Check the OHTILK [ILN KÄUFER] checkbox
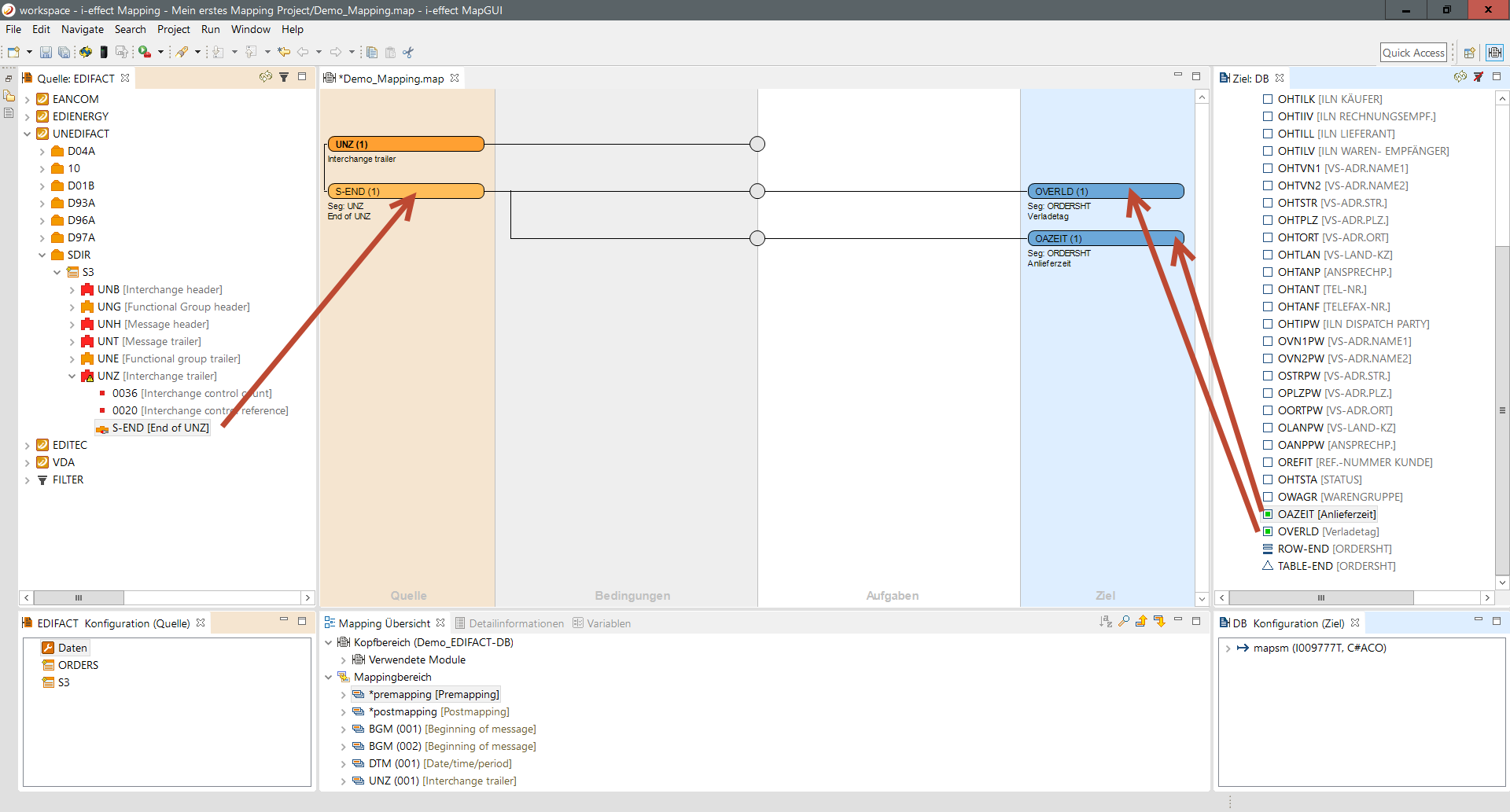Screen dimensions: 1510x812 [1268, 99]
